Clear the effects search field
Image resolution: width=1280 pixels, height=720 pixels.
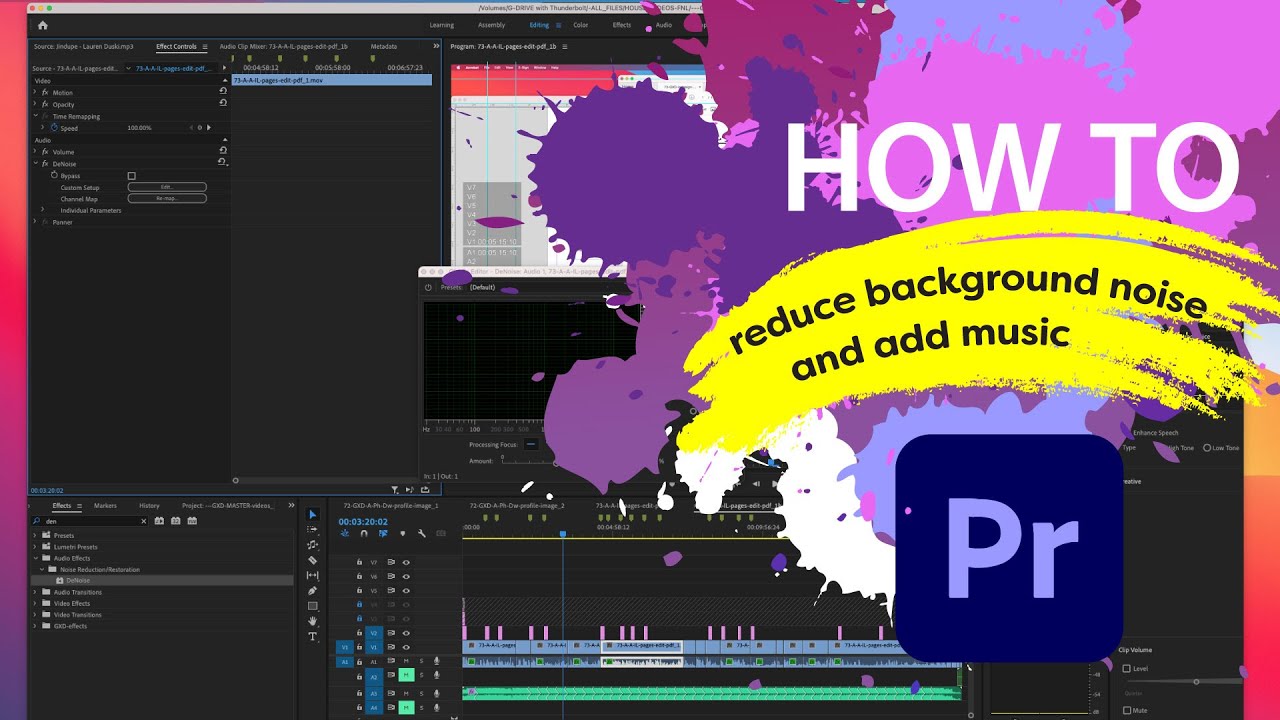coord(144,521)
